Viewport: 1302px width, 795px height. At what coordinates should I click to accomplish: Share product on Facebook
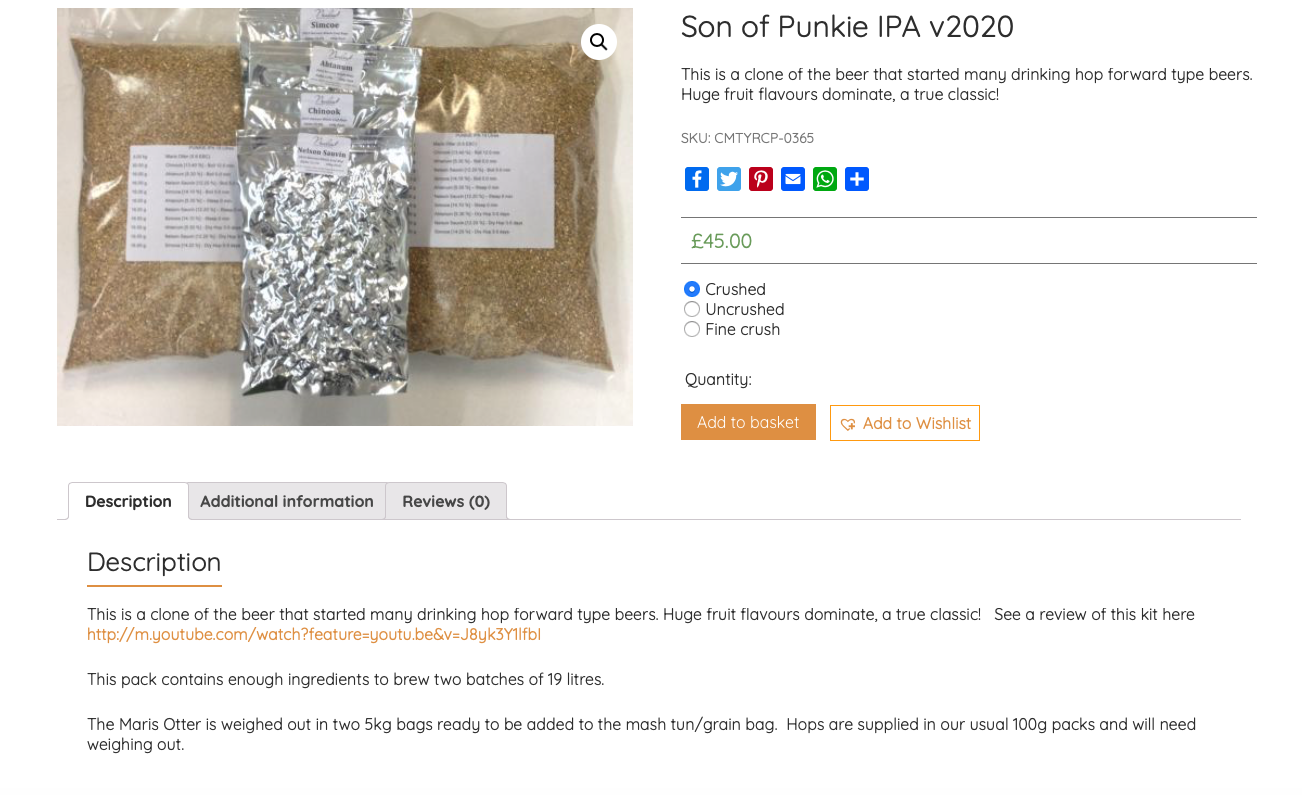tap(697, 179)
